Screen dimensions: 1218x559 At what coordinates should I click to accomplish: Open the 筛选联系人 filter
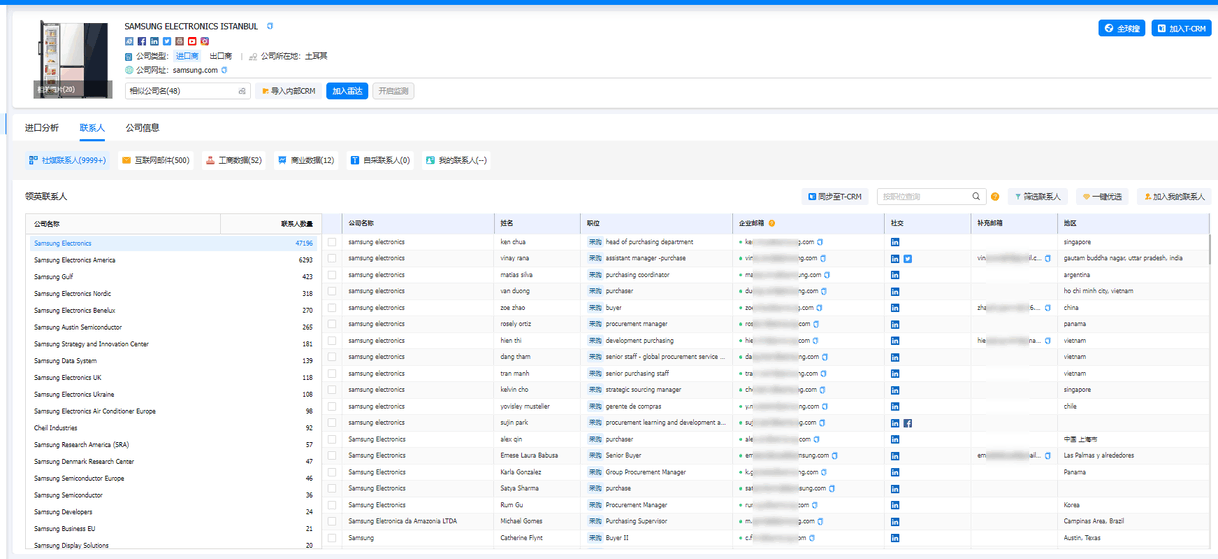1039,197
